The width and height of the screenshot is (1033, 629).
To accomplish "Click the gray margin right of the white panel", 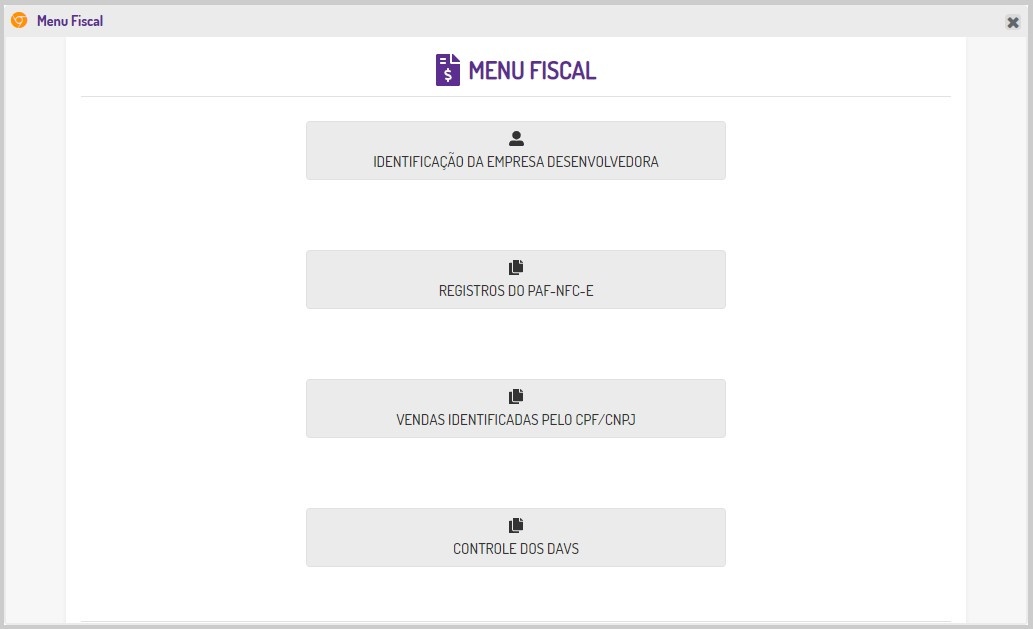I will (x=996, y=330).
